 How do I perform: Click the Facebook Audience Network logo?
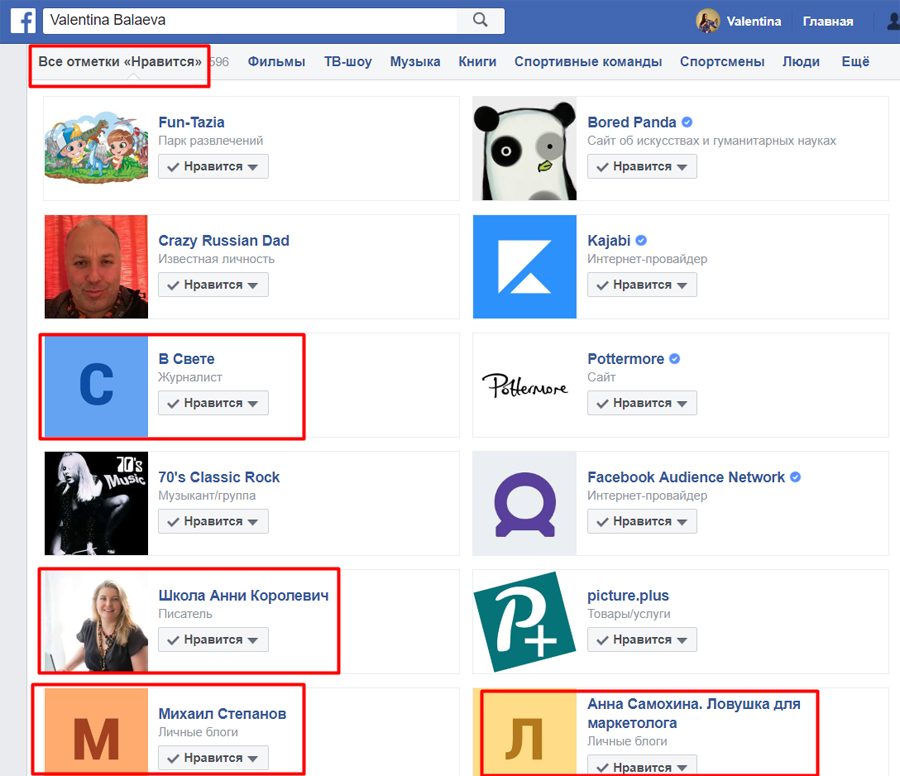pos(524,503)
